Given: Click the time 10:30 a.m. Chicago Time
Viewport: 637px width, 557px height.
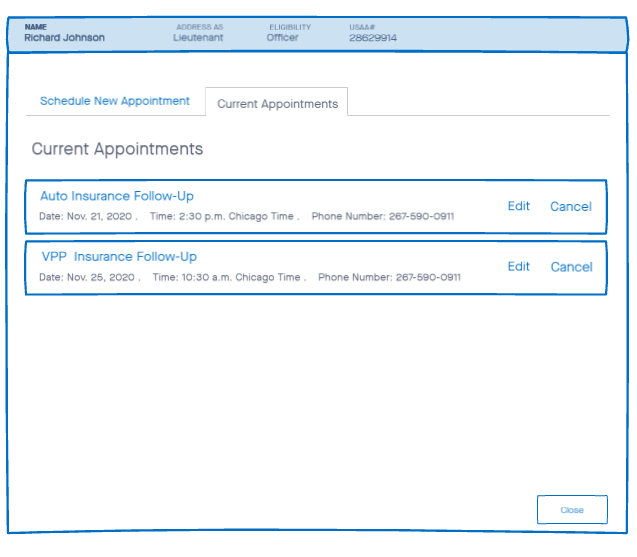Looking at the screenshot, I should [x=241, y=277].
